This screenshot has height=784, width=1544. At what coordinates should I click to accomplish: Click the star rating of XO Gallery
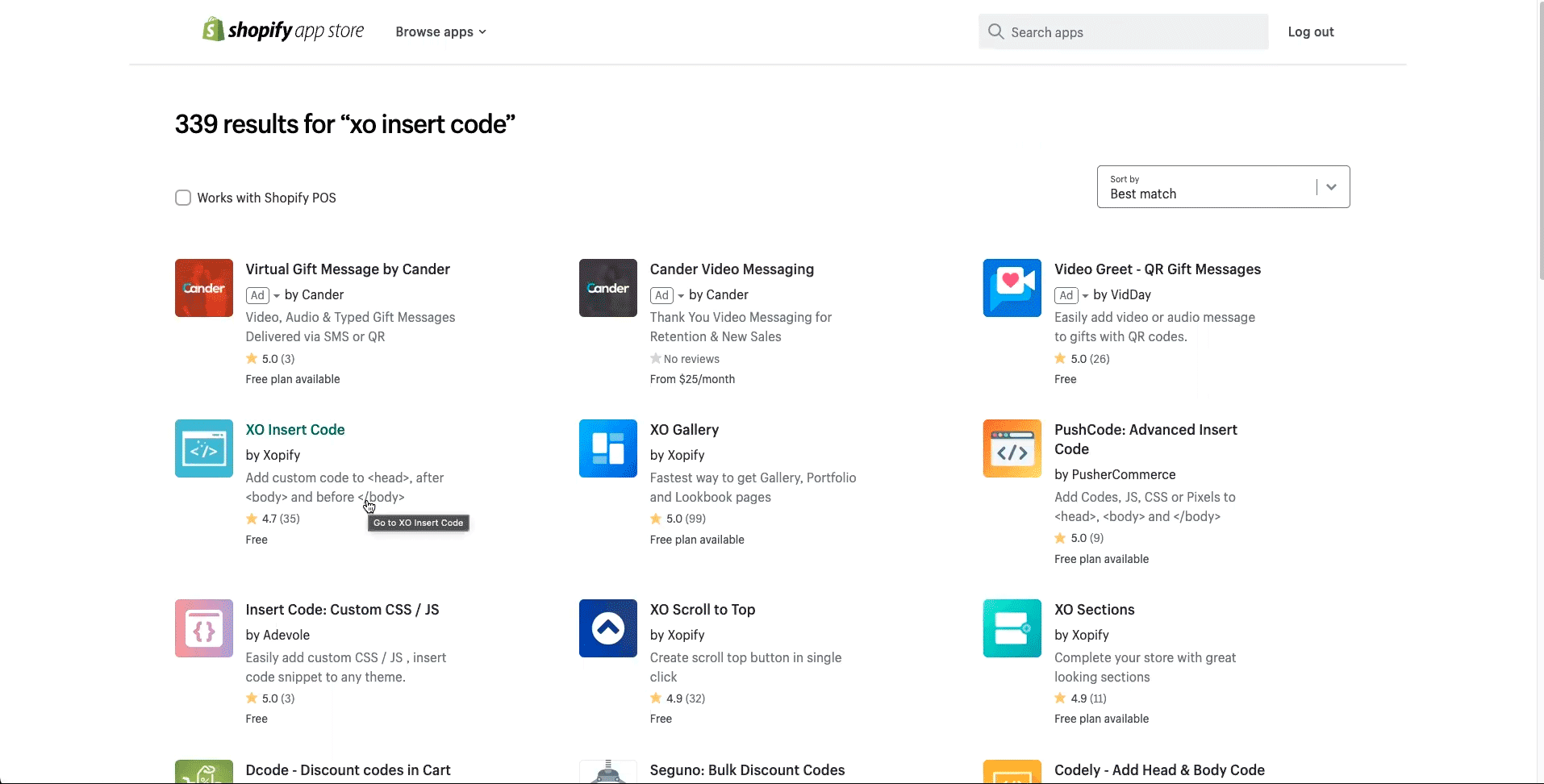point(656,519)
